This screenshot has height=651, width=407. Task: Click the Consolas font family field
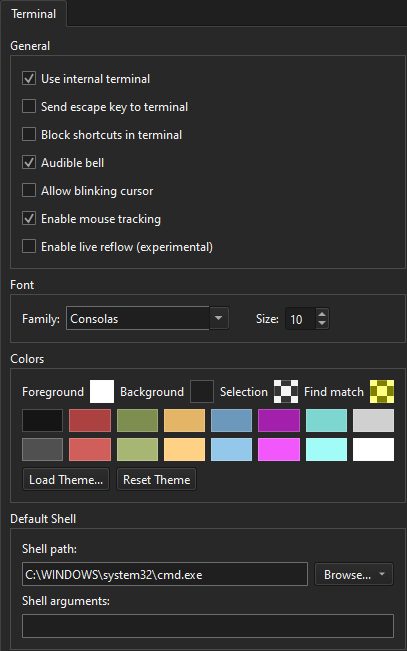pos(137,318)
